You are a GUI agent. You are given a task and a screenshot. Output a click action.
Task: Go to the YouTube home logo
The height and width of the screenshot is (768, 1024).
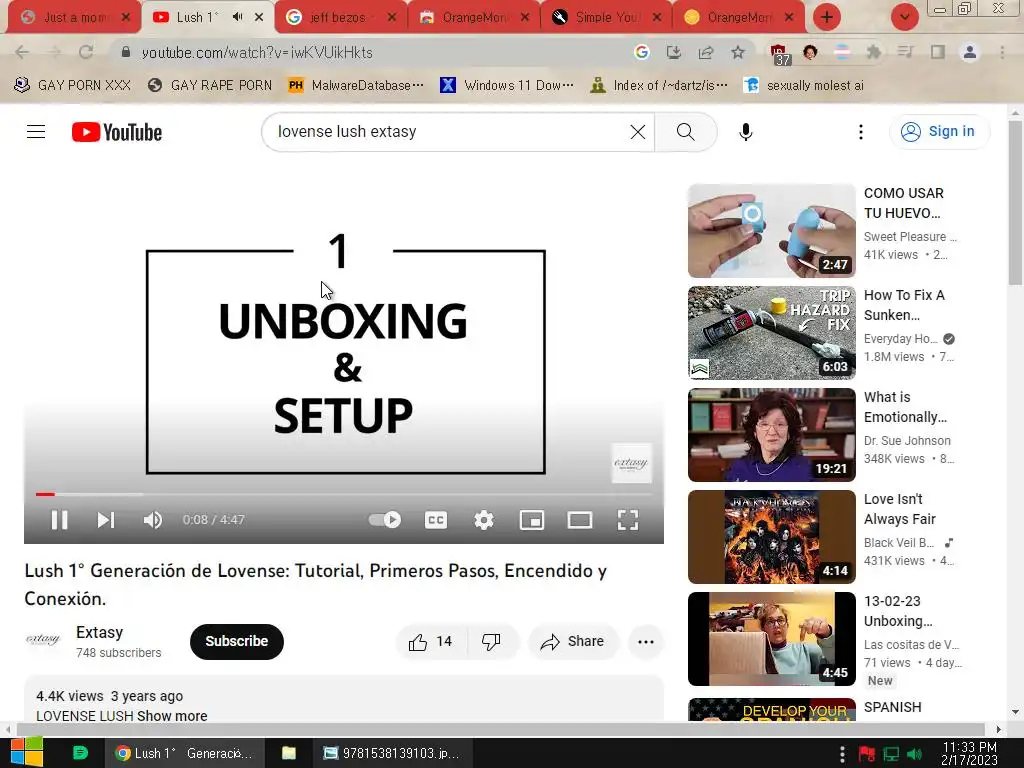pos(117,132)
